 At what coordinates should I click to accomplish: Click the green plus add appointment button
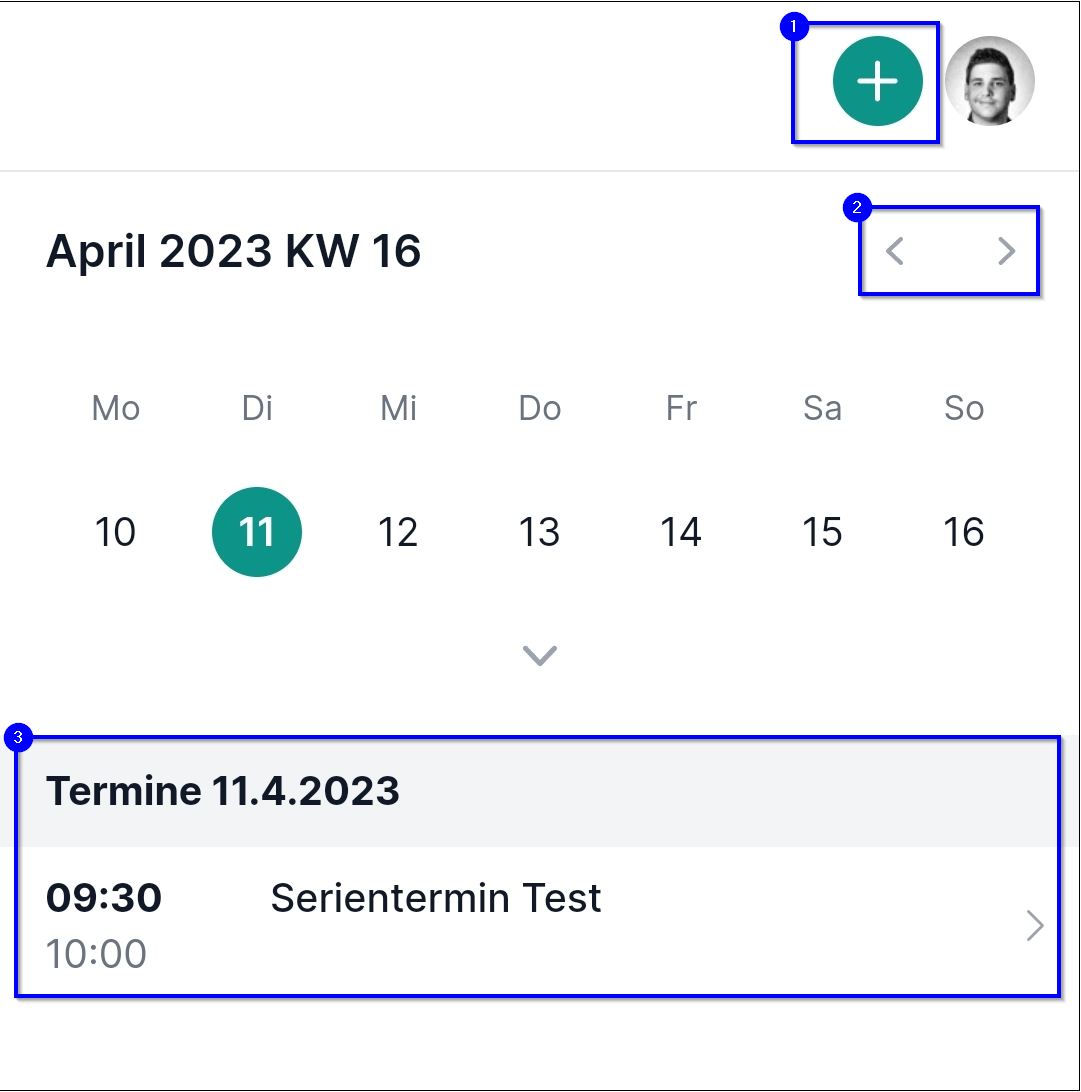pyautogui.click(x=877, y=82)
